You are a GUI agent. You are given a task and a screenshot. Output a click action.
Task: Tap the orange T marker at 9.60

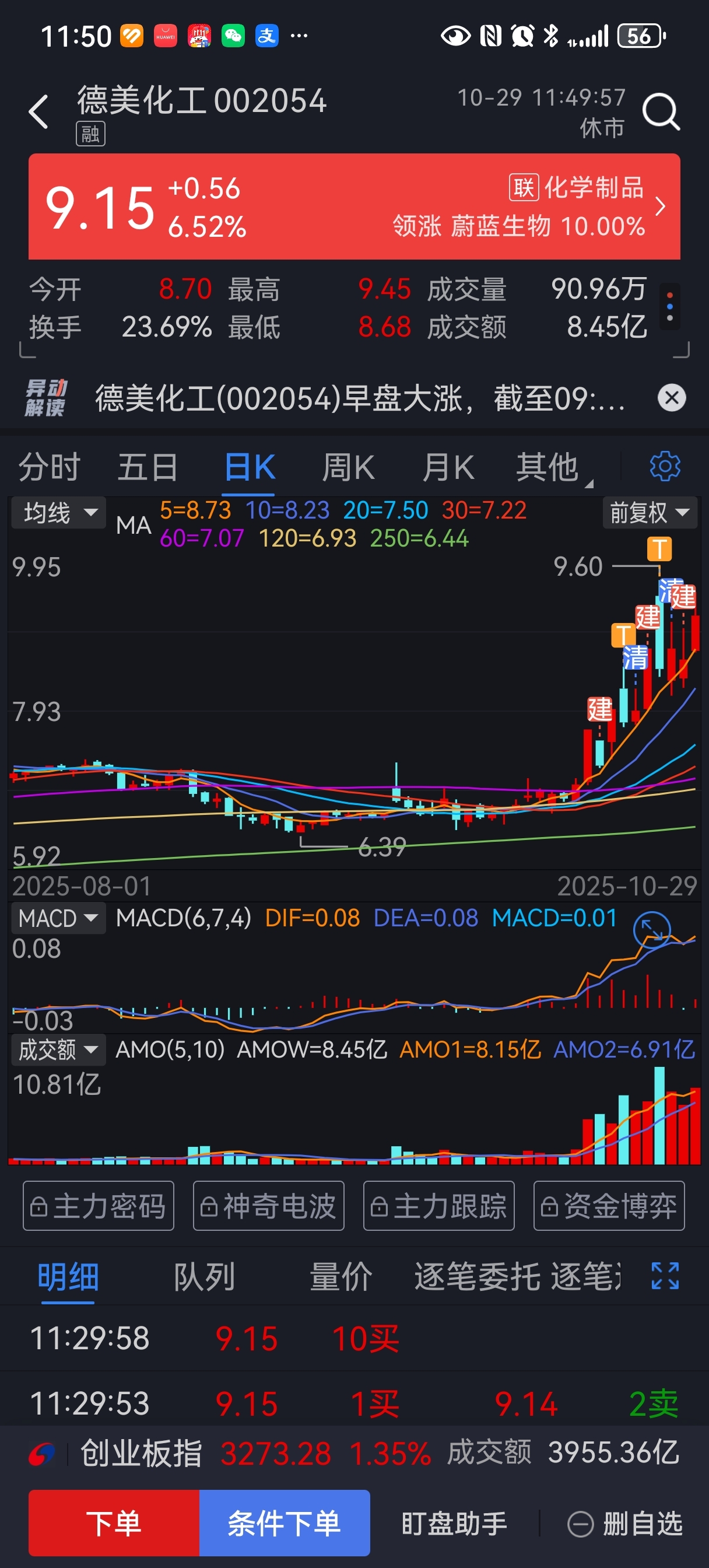tap(659, 548)
